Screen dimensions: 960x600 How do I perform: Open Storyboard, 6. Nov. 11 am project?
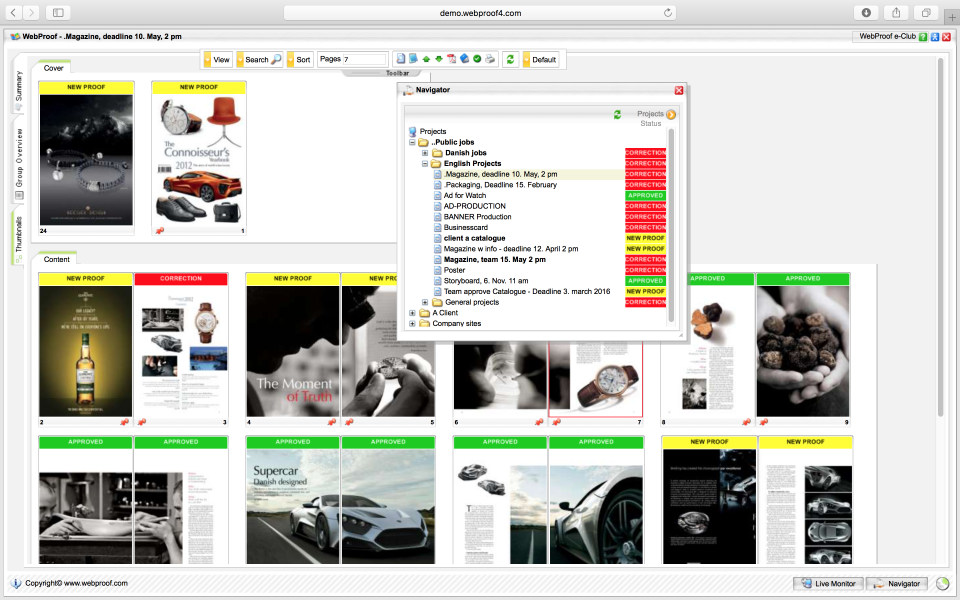[486, 280]
